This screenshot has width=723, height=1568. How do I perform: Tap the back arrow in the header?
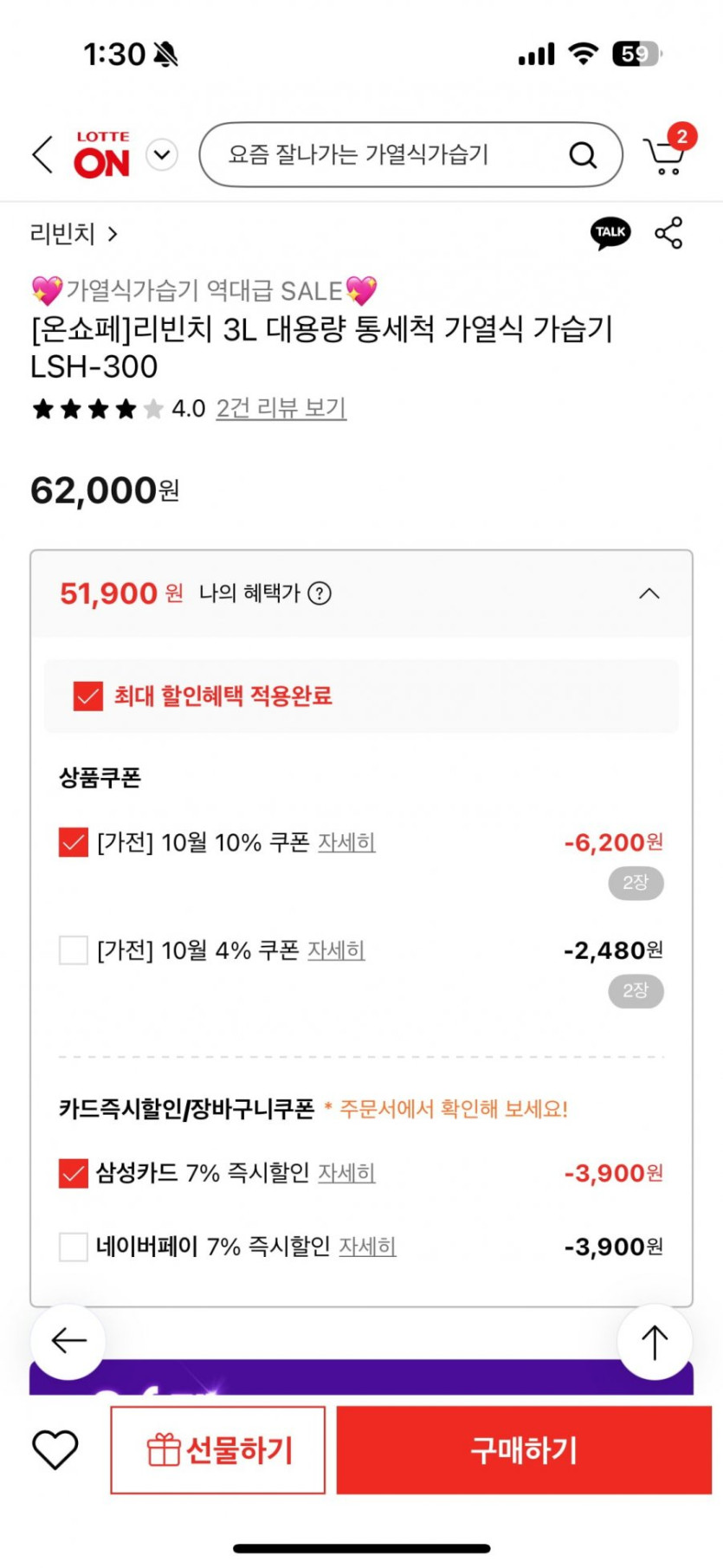43,155
